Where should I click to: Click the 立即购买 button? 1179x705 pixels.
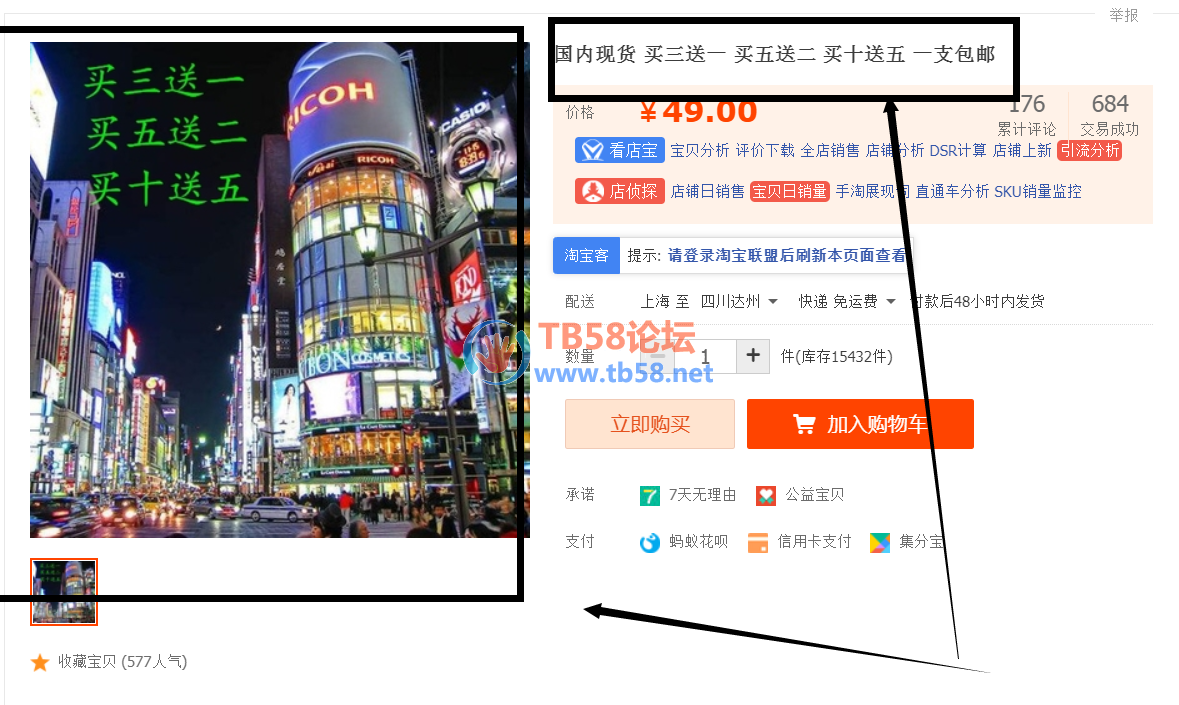click(x=650, y=424)
